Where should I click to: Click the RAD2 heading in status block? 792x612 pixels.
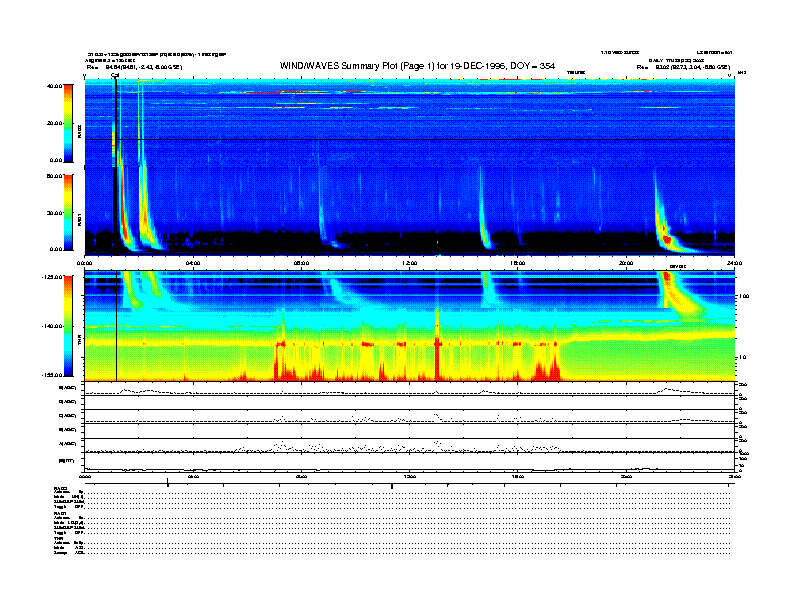click(61, 489)
